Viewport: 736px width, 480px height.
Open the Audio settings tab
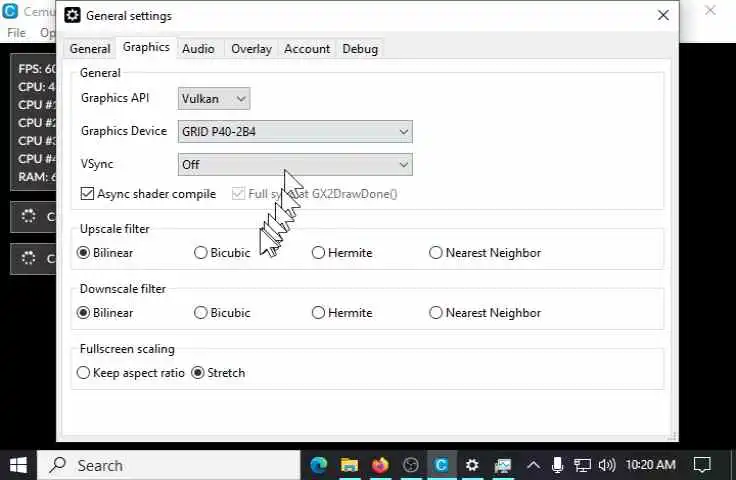(198, 49)
